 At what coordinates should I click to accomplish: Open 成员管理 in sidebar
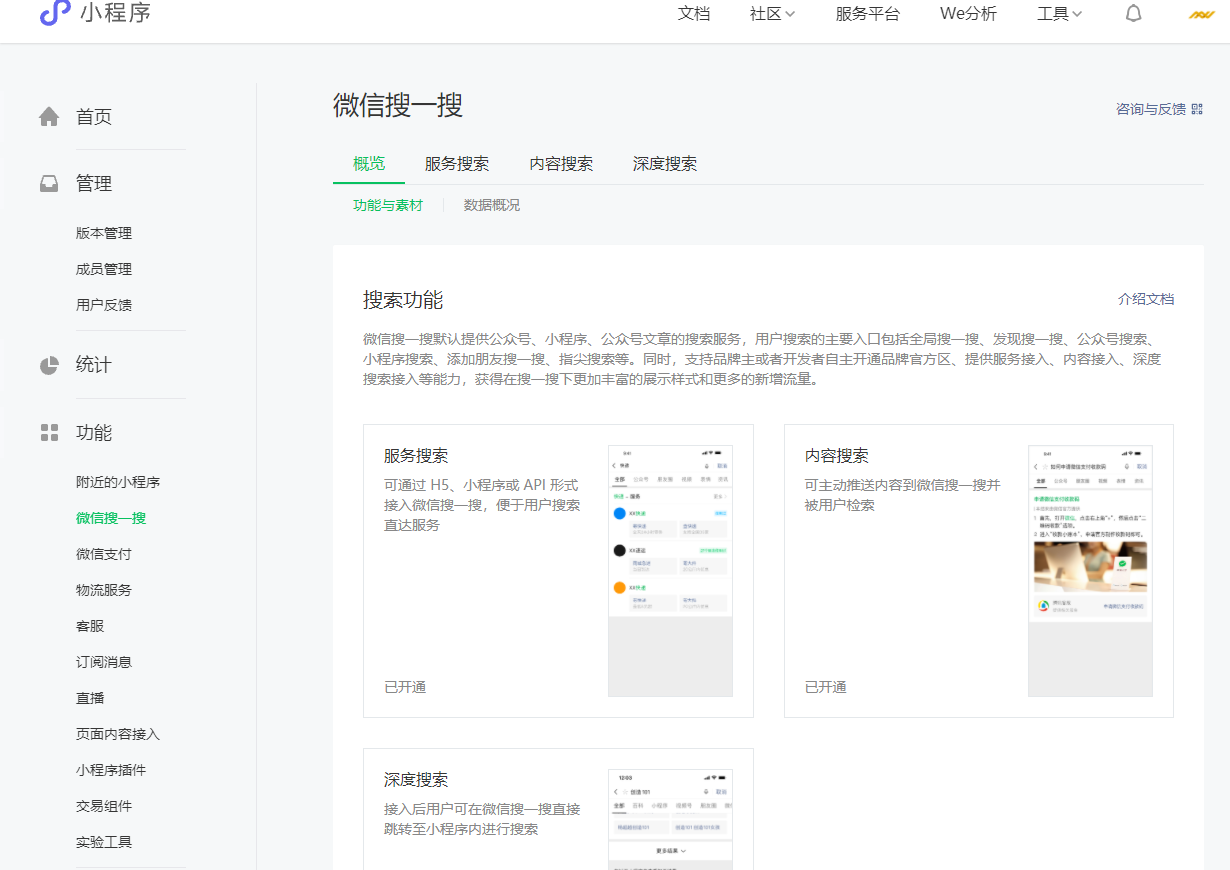pyautogui.click(x=104, y=269)
